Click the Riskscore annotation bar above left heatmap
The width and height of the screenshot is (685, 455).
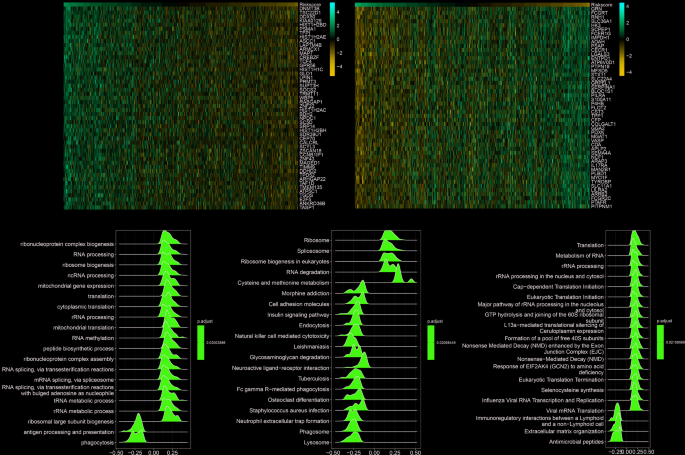click(181, 5)
